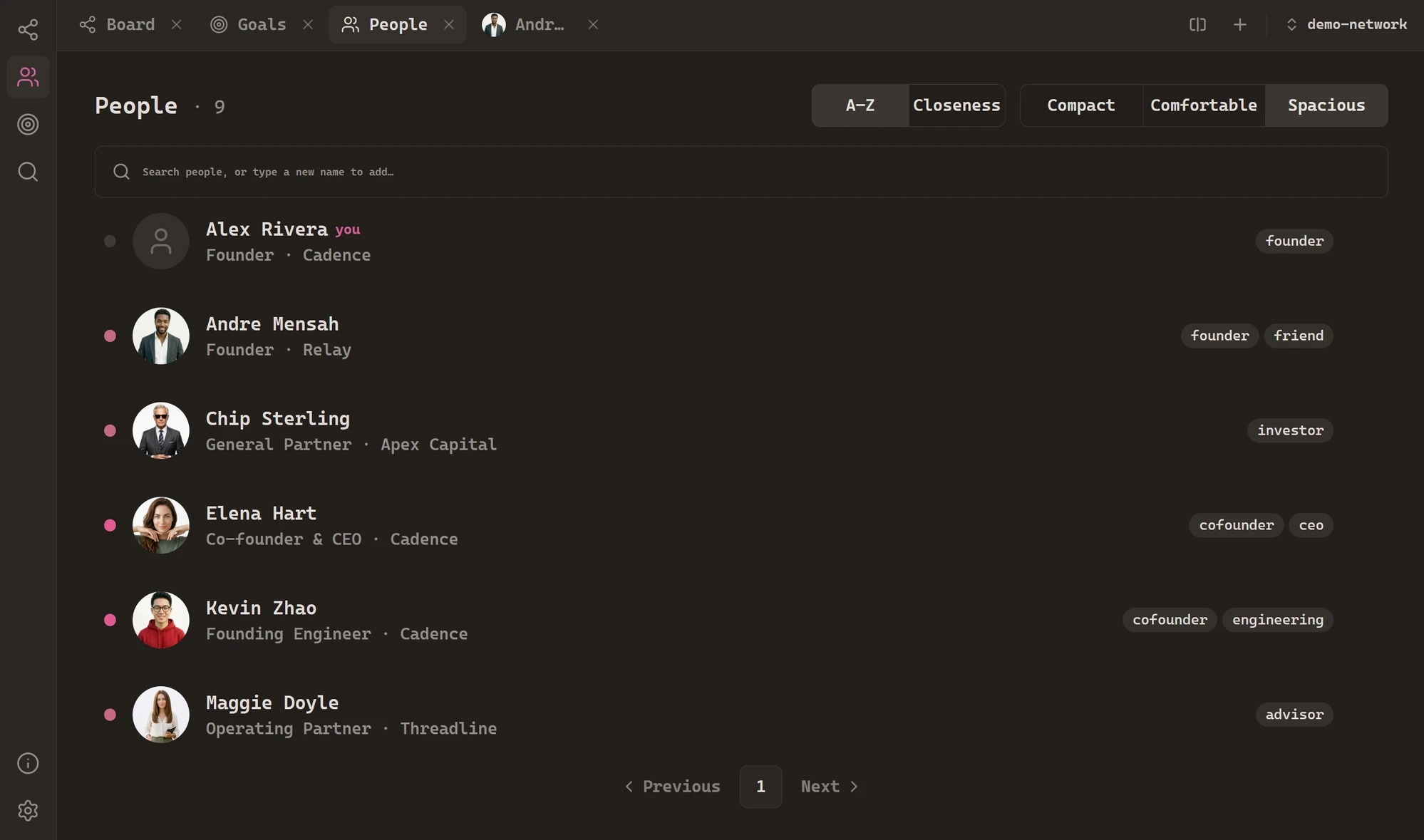Open the settings gear in sidebar
This screenshot has height=840, width=1424.
[x=28, y=811]
